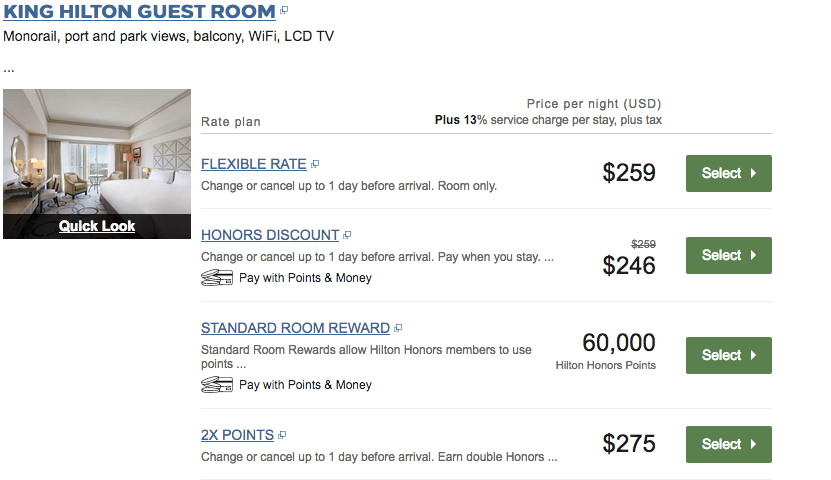831x480 pixels.
Task: Open popup icon beside King Hilton Guest Room
Action: coord(284,10)
